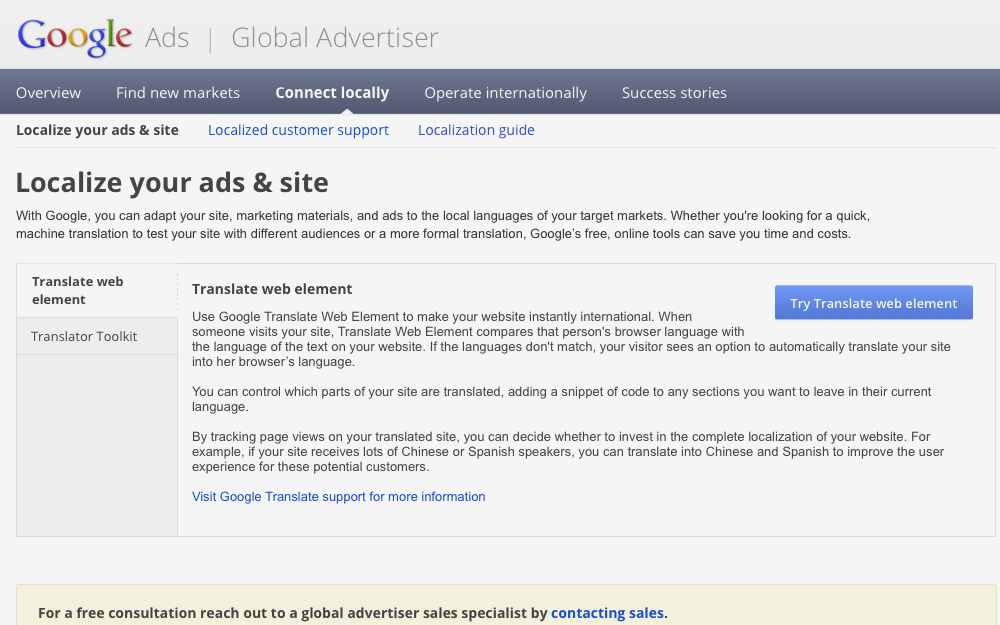
Task: Click the Localize your ads & site heading
Action: 171,183
